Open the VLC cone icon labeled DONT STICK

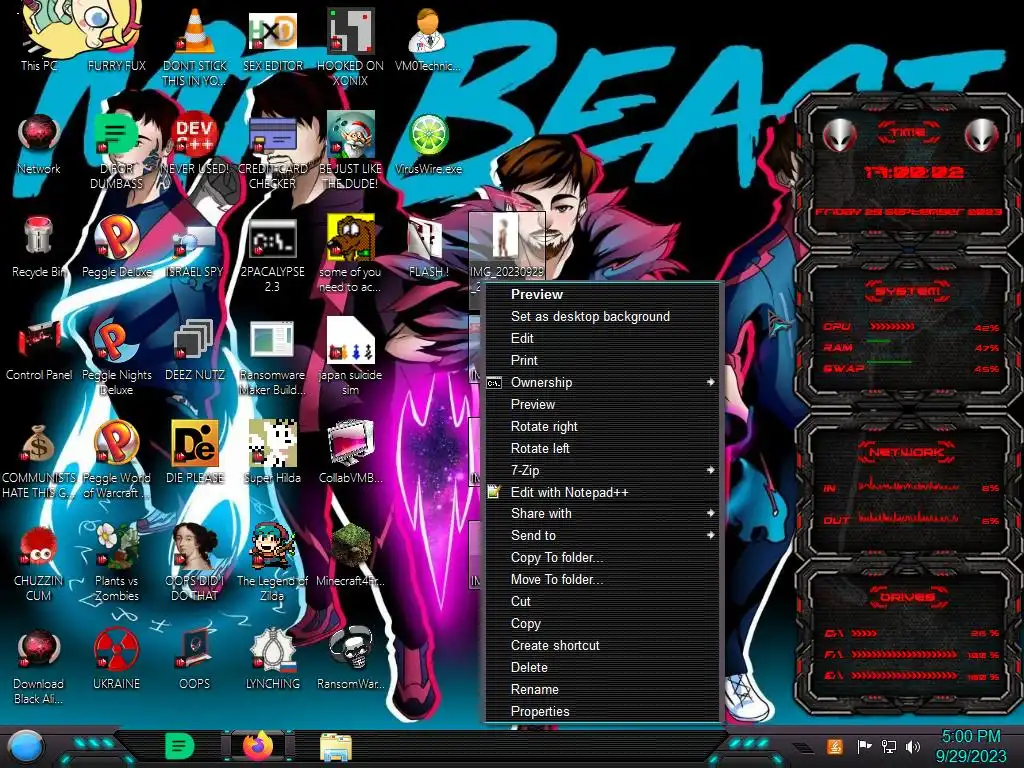pyautogui.click(x=195, y=46)
